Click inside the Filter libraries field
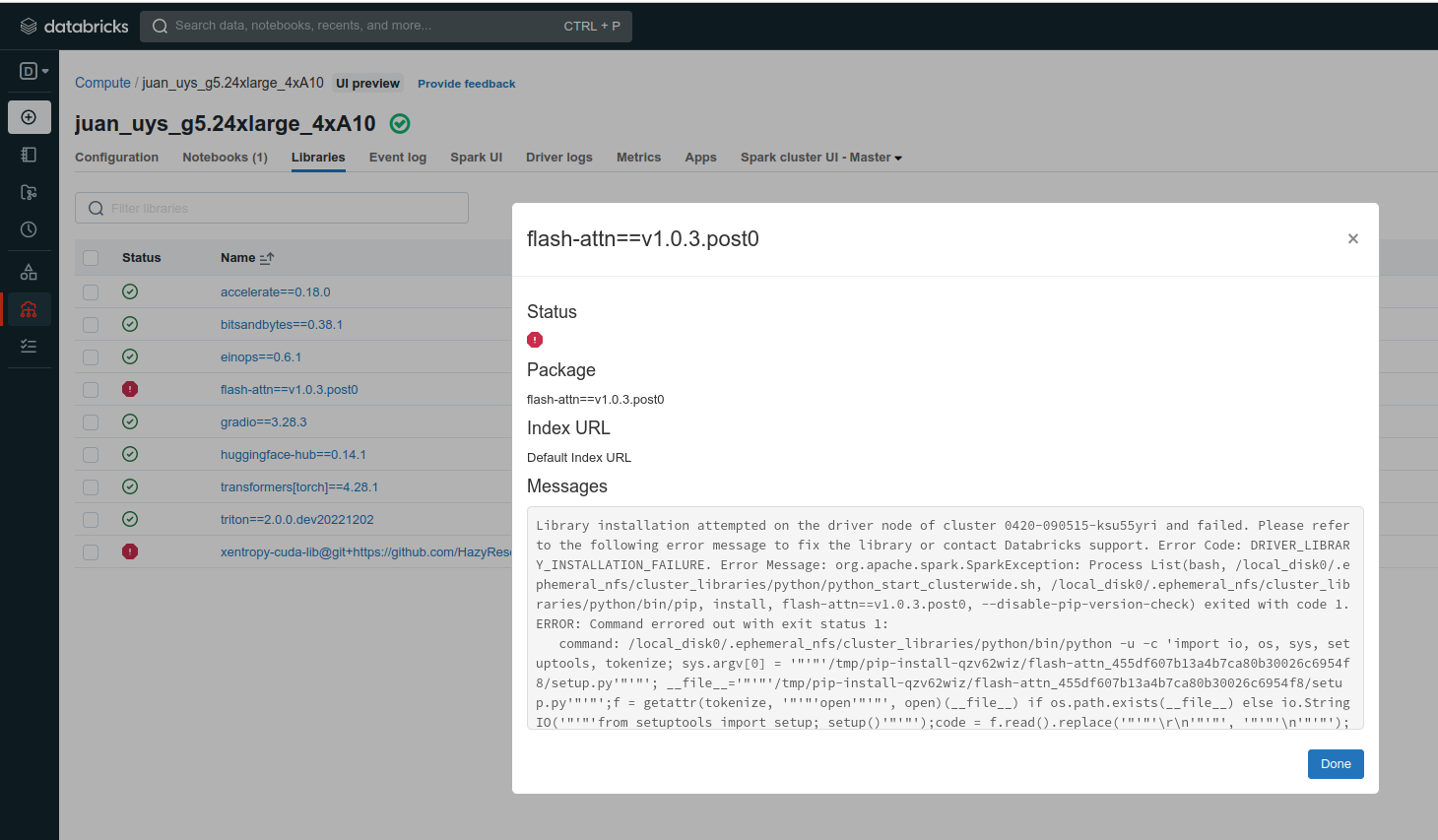 pos(272,208)
